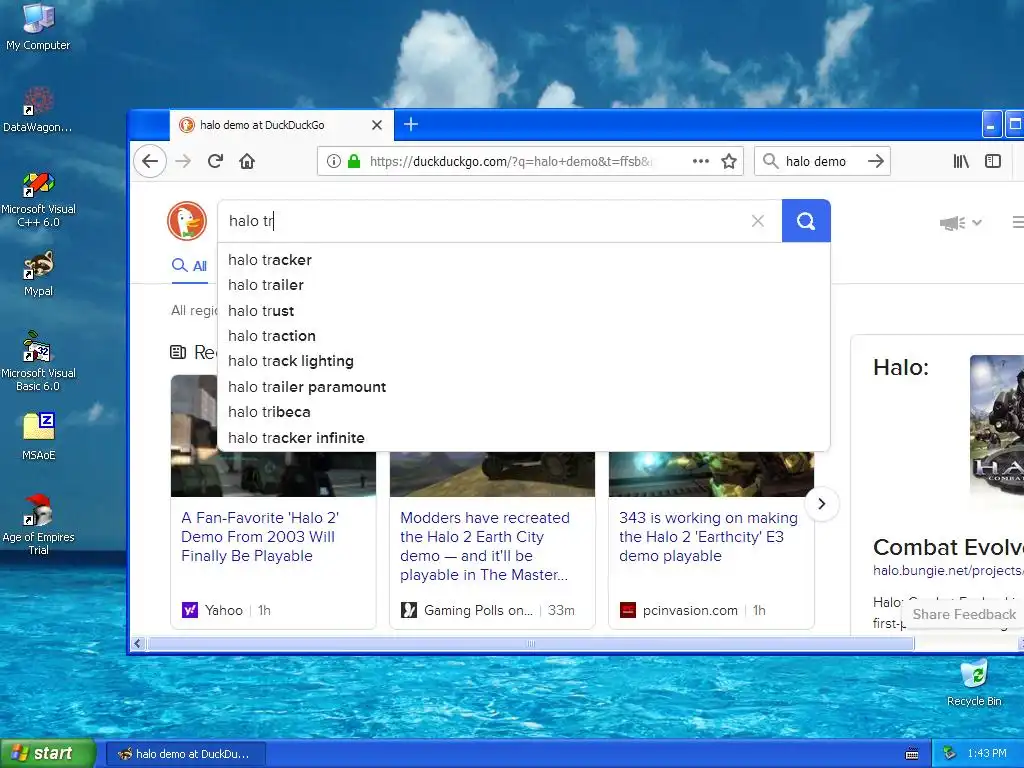Viewport: 1024px width, 768px height.
Task: Launch Age of Empires Trial shortcut
Action: point(38,524)
